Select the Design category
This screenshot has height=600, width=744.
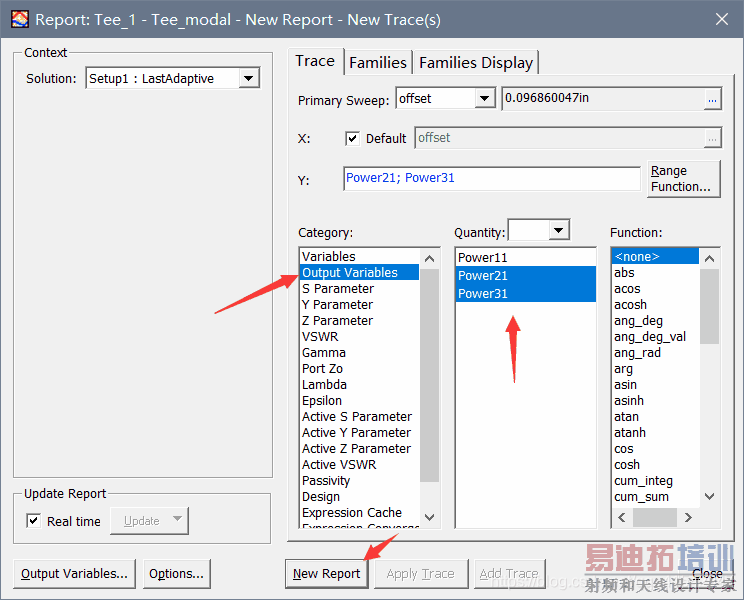point(360,497)
